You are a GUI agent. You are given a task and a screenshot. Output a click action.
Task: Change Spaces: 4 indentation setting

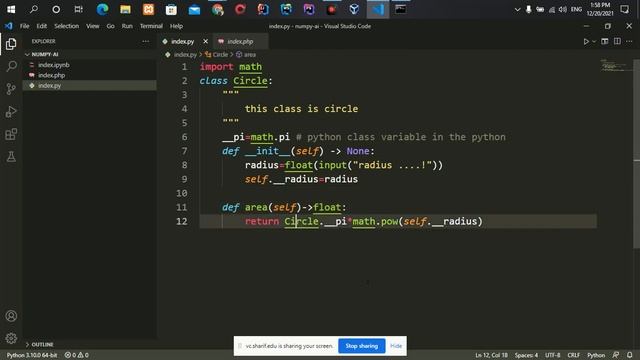(x=526, y=355)
